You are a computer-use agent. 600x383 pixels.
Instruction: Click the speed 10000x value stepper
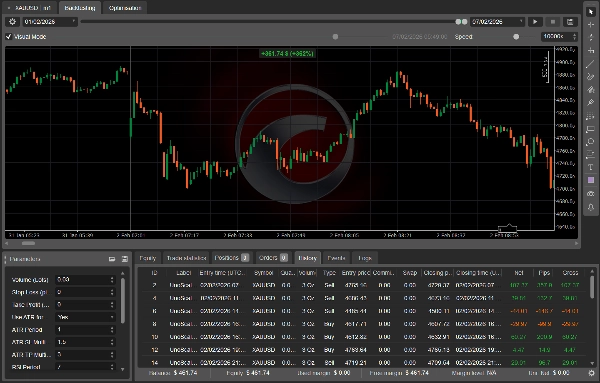pos(574,37)
